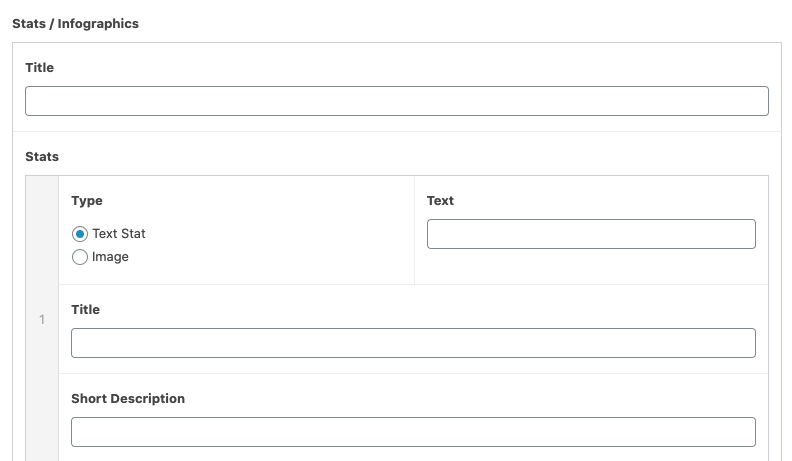Click the "Stats / Infographics" section heading
Viewport: 792px width, 461px height.
(75, 24)
